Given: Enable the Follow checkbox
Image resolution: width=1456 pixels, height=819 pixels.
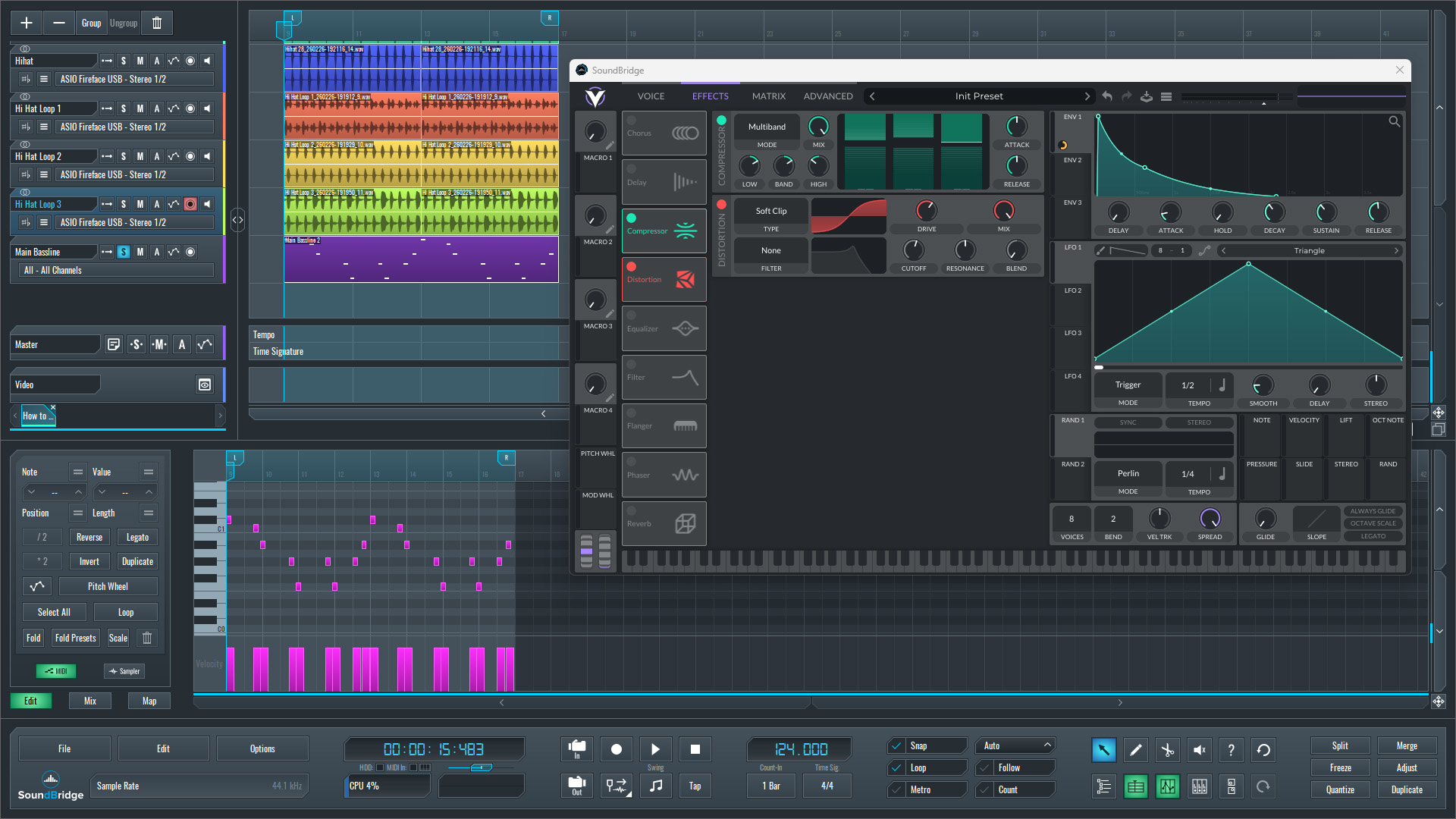Looking at the screenshot, I should click(x=986, y=767).
